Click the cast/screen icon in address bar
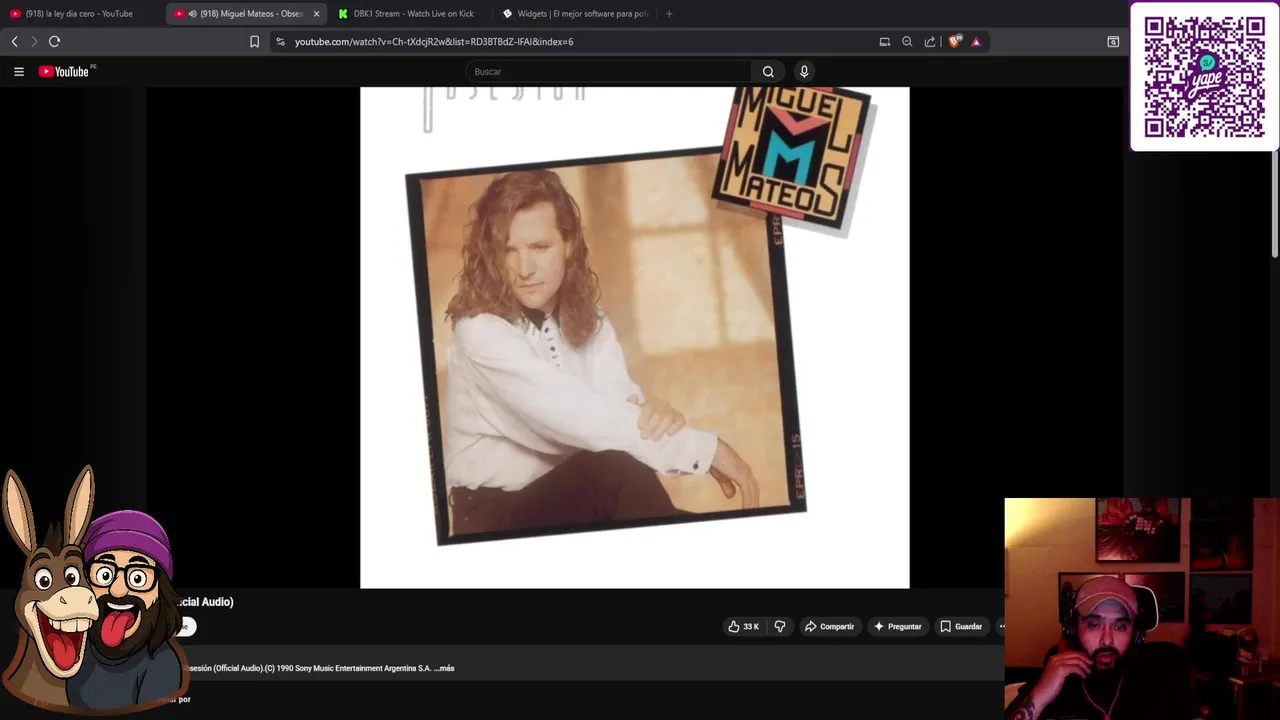The width and height of the screenshot is (1280, 720). click(x=884, y=42)
